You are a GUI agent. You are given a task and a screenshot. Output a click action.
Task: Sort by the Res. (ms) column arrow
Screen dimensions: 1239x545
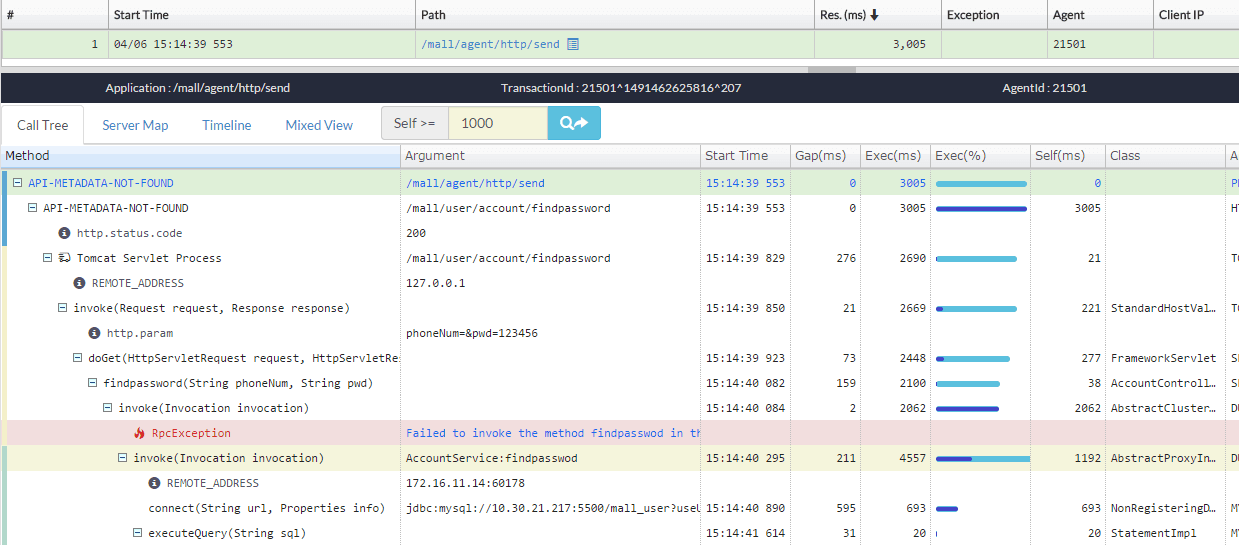[x=875, y=15]
